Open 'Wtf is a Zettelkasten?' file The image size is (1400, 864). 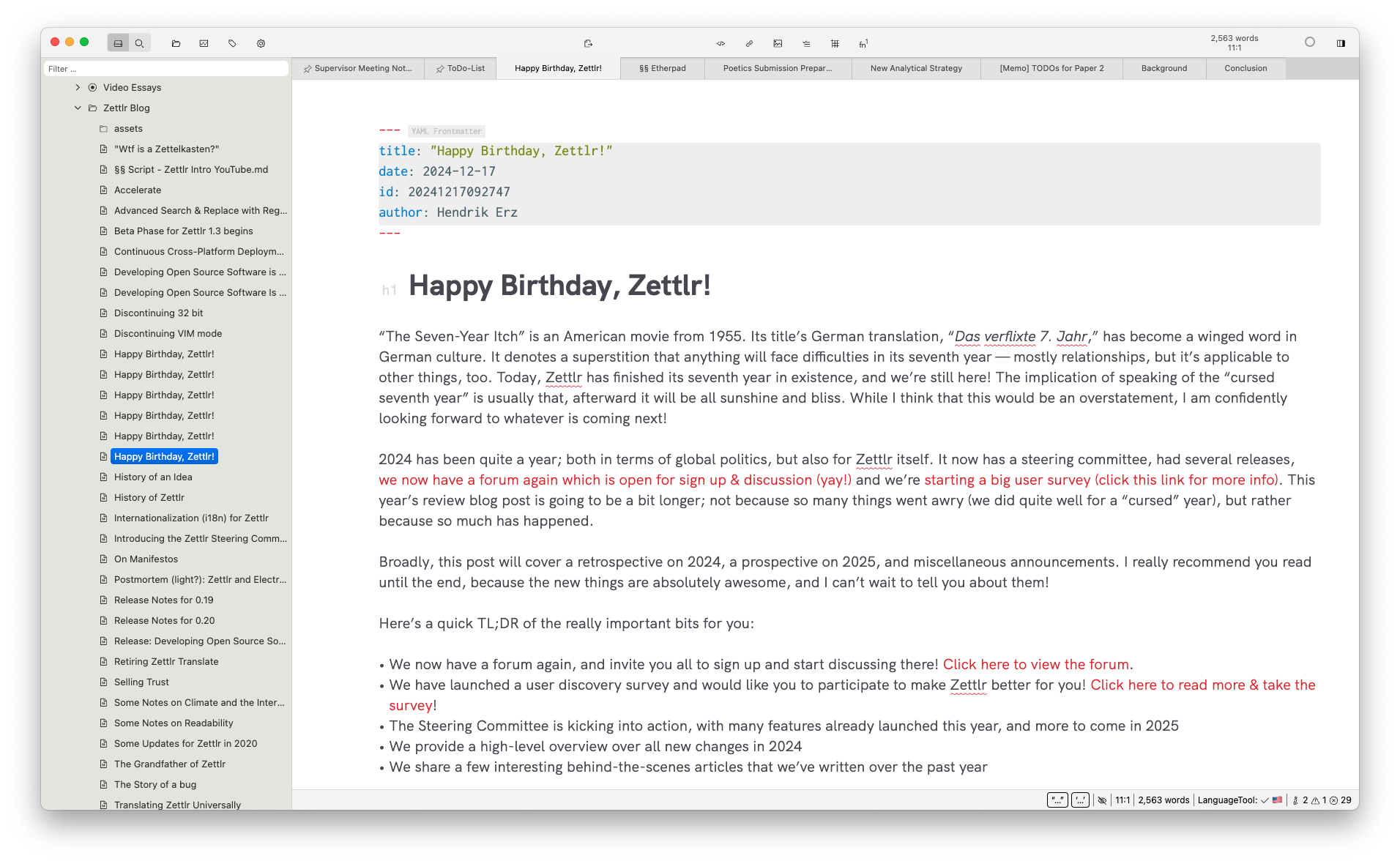tap(166, 149)
